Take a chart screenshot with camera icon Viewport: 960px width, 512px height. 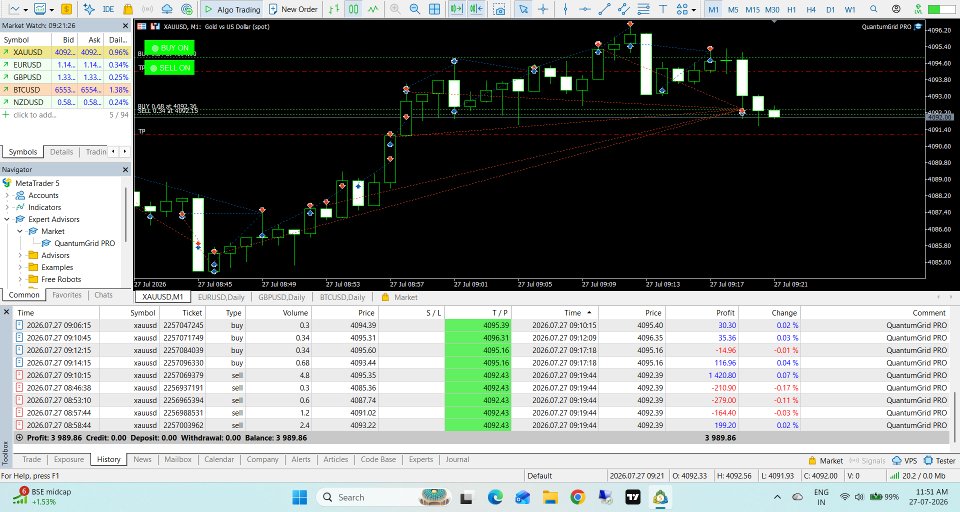500,9
